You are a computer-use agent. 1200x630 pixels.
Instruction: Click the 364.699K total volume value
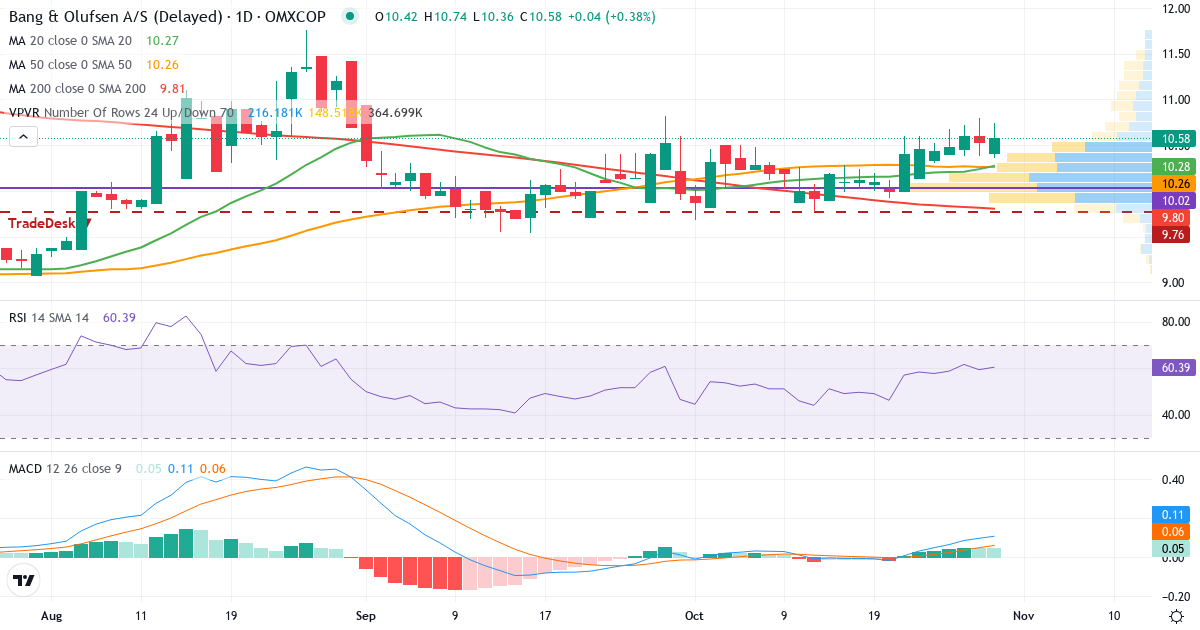click(396, 112)
